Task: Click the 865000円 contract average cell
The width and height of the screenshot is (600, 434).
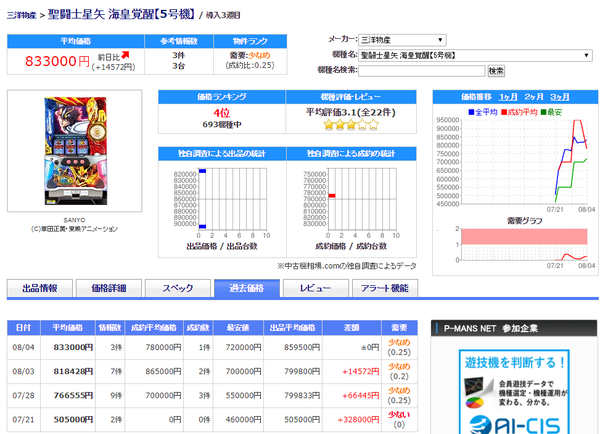Action: point(154,371)
